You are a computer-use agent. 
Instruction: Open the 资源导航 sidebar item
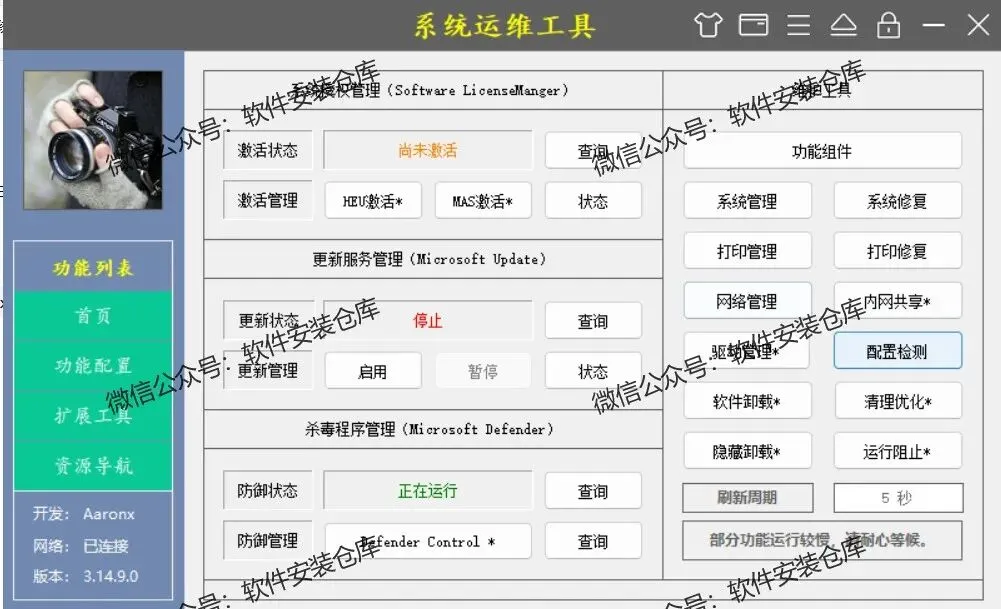click(93, 465)
